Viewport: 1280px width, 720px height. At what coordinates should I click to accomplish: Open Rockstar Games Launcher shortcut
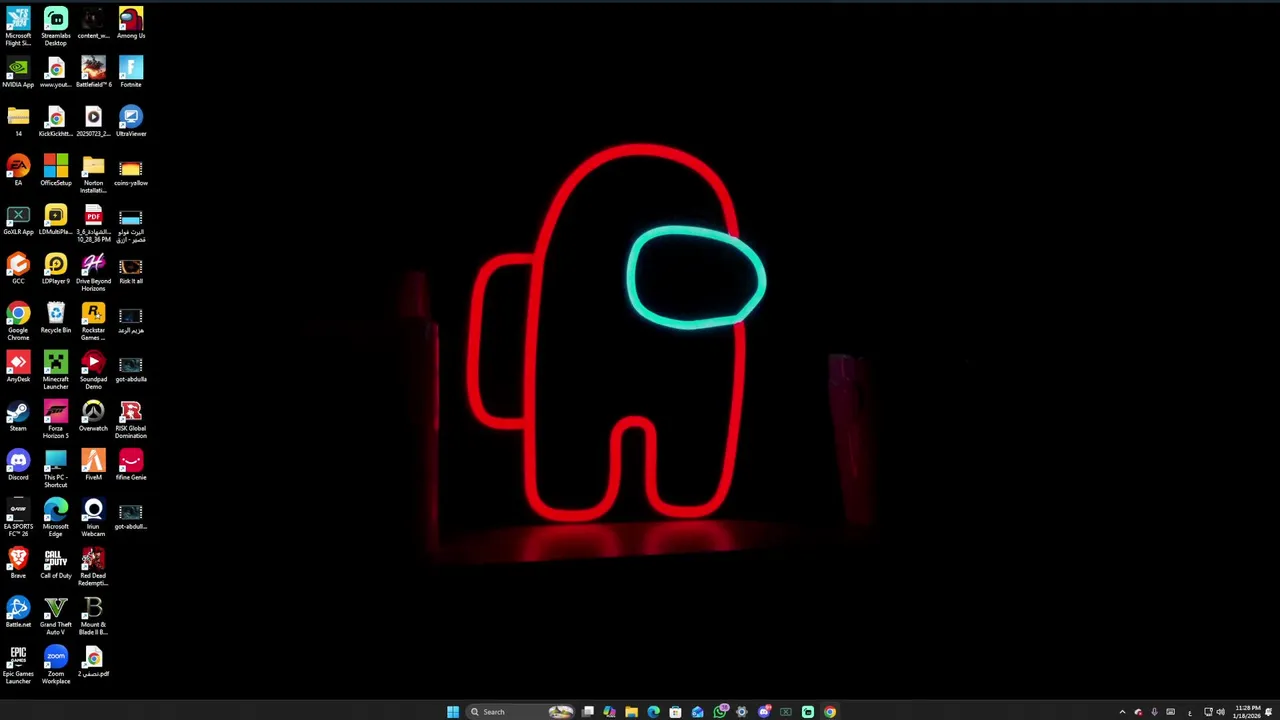click(x=93, y=321)
